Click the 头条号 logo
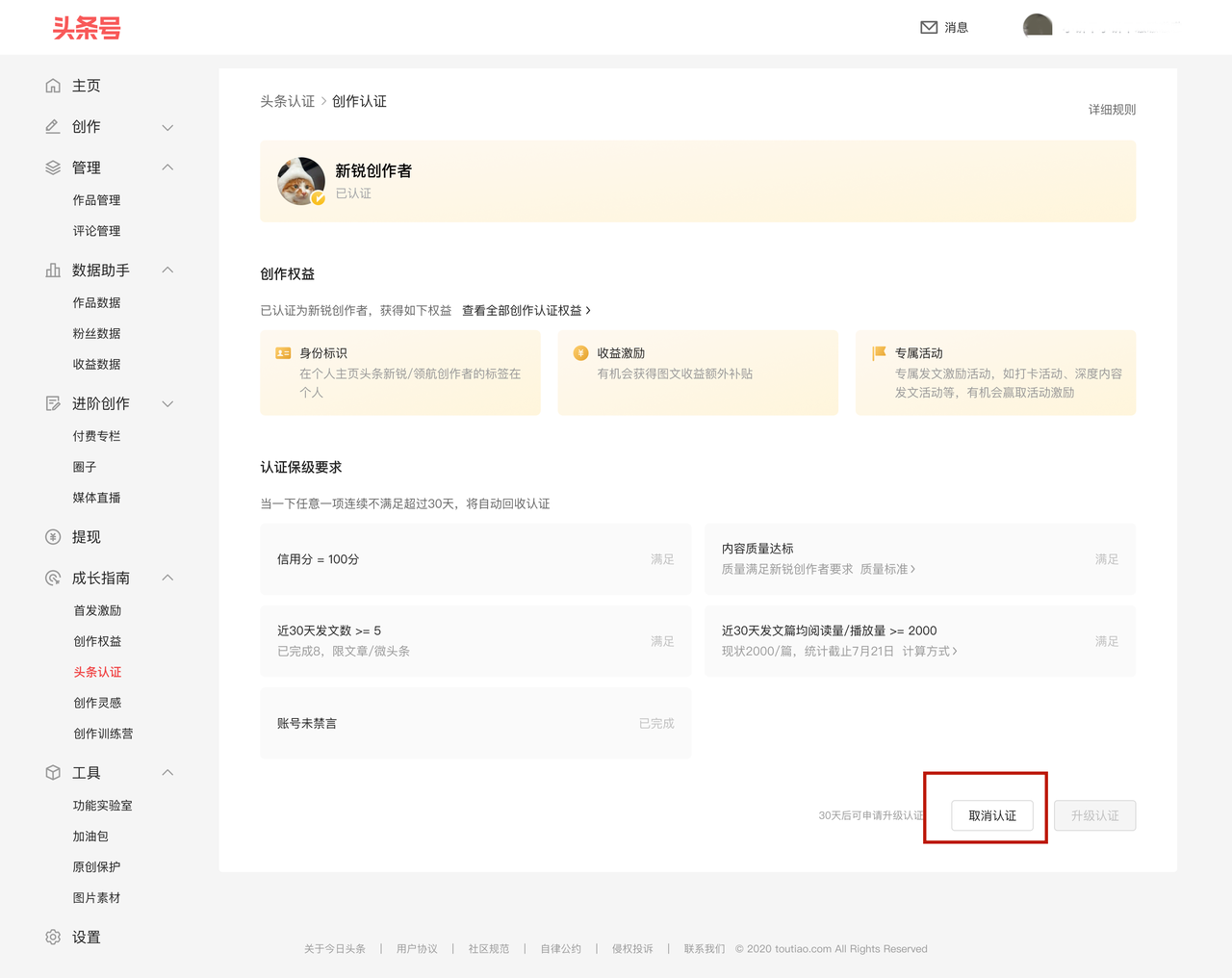 87,28
